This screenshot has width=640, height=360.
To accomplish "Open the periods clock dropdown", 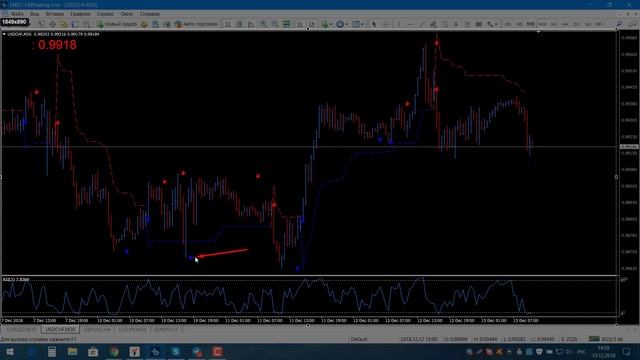I will [x=342, y=24].
